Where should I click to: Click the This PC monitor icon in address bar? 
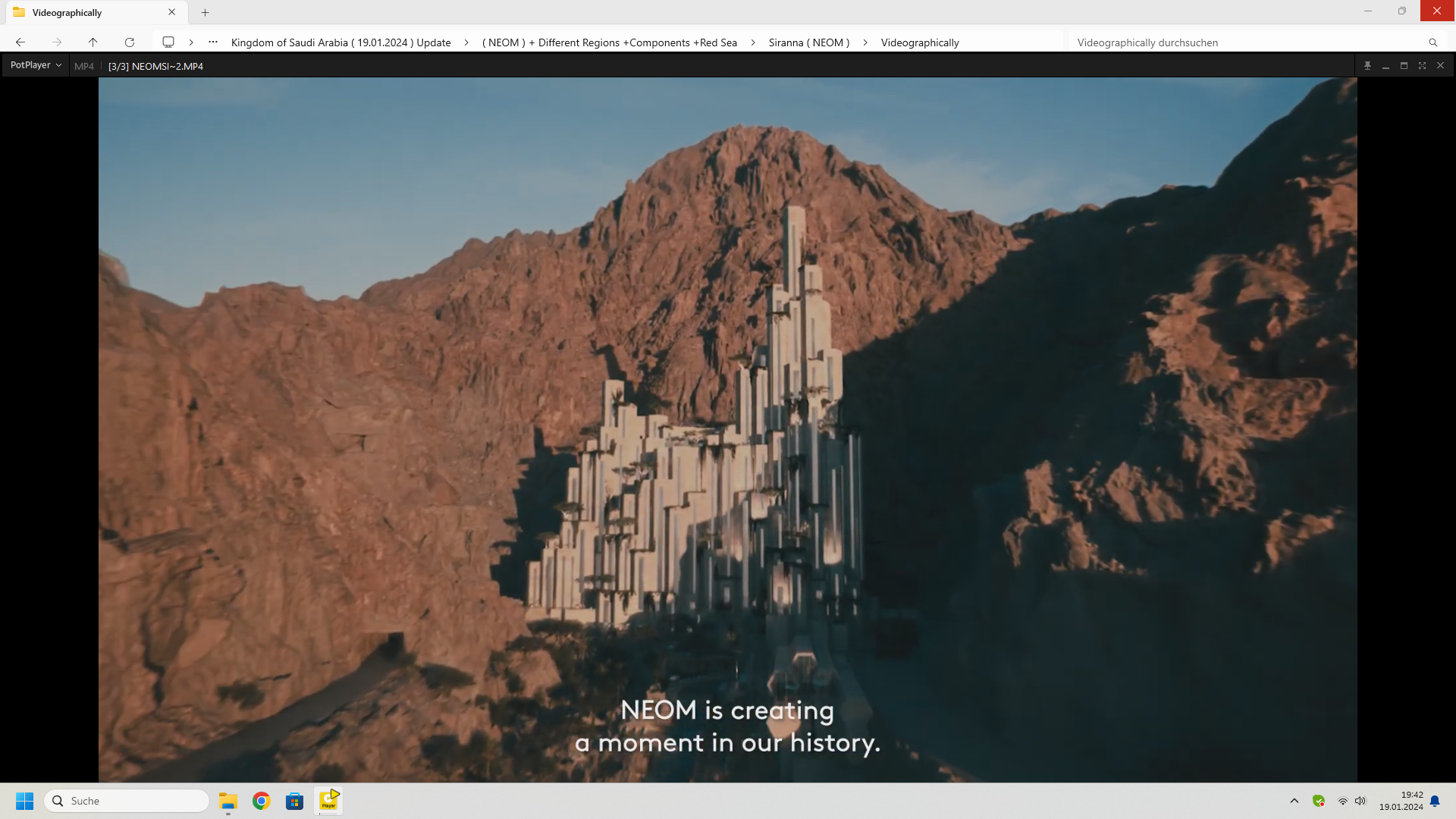click(x=168, y=42)
